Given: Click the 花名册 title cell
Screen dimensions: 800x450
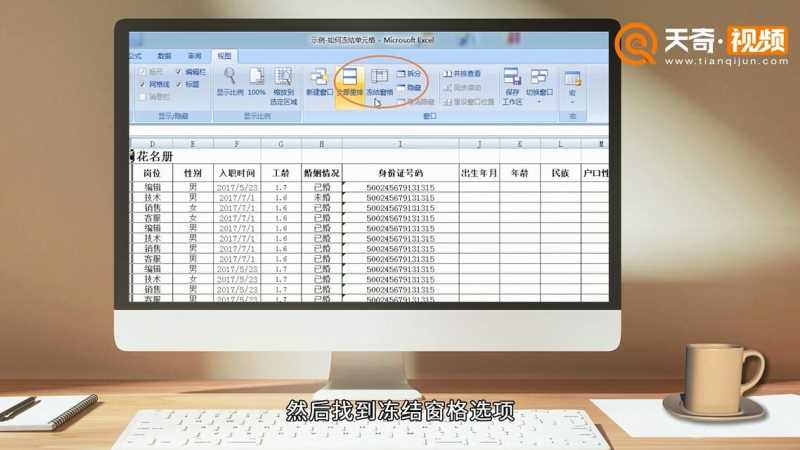Looking at the screenshot, I should pos(155,156).
